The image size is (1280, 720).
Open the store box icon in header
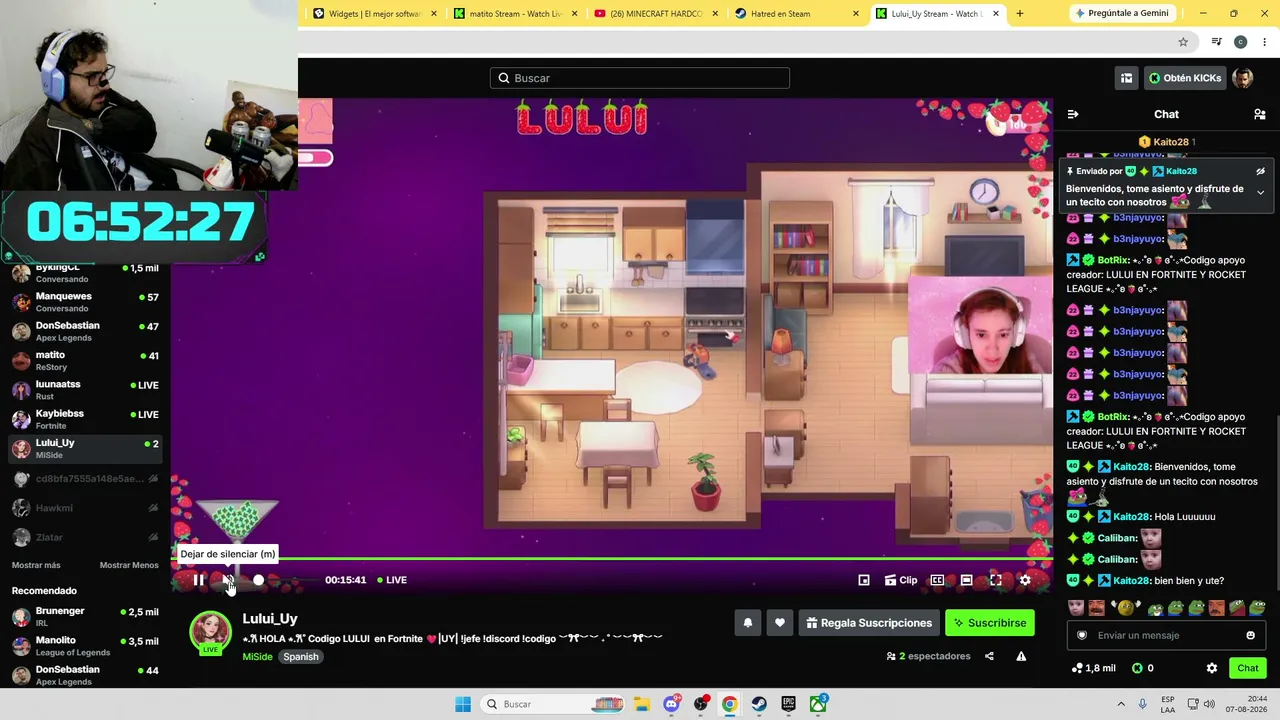click(1126, 78)
